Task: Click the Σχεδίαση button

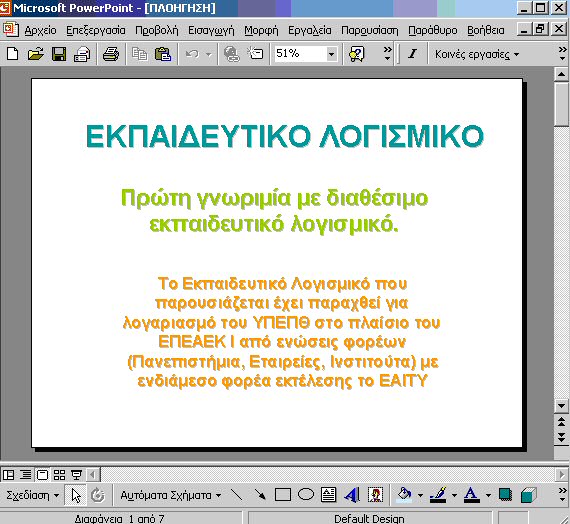Action: click(x=32, y=495)
